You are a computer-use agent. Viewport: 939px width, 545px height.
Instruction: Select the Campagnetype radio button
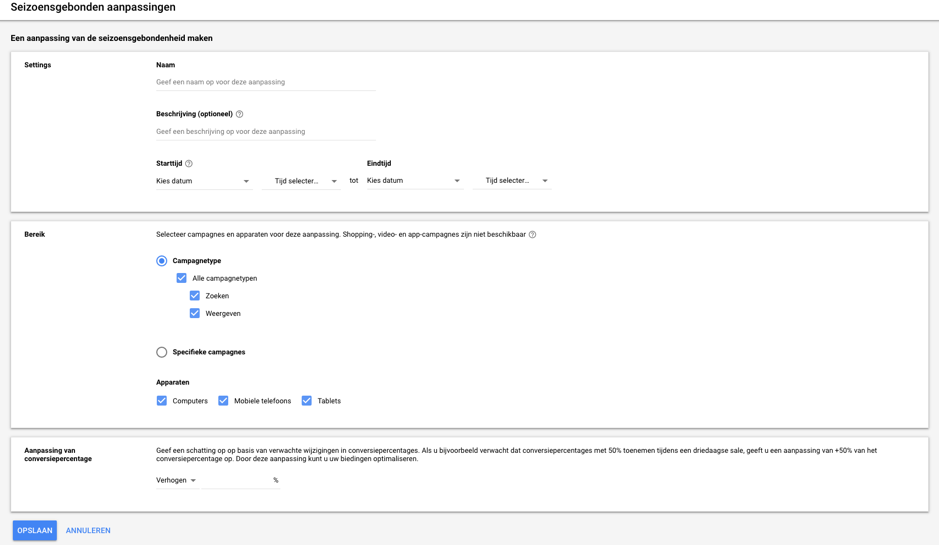coord(162,261)
